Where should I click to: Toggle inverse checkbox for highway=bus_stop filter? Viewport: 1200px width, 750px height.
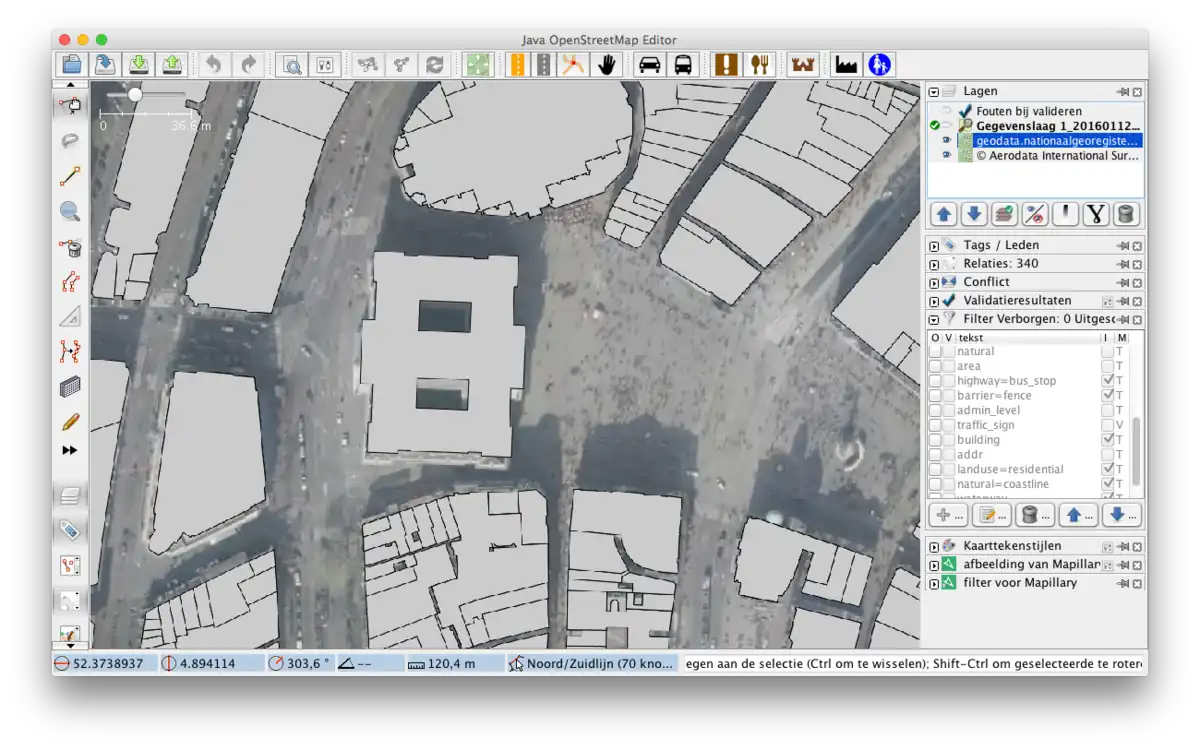[x=1107, y=381]
